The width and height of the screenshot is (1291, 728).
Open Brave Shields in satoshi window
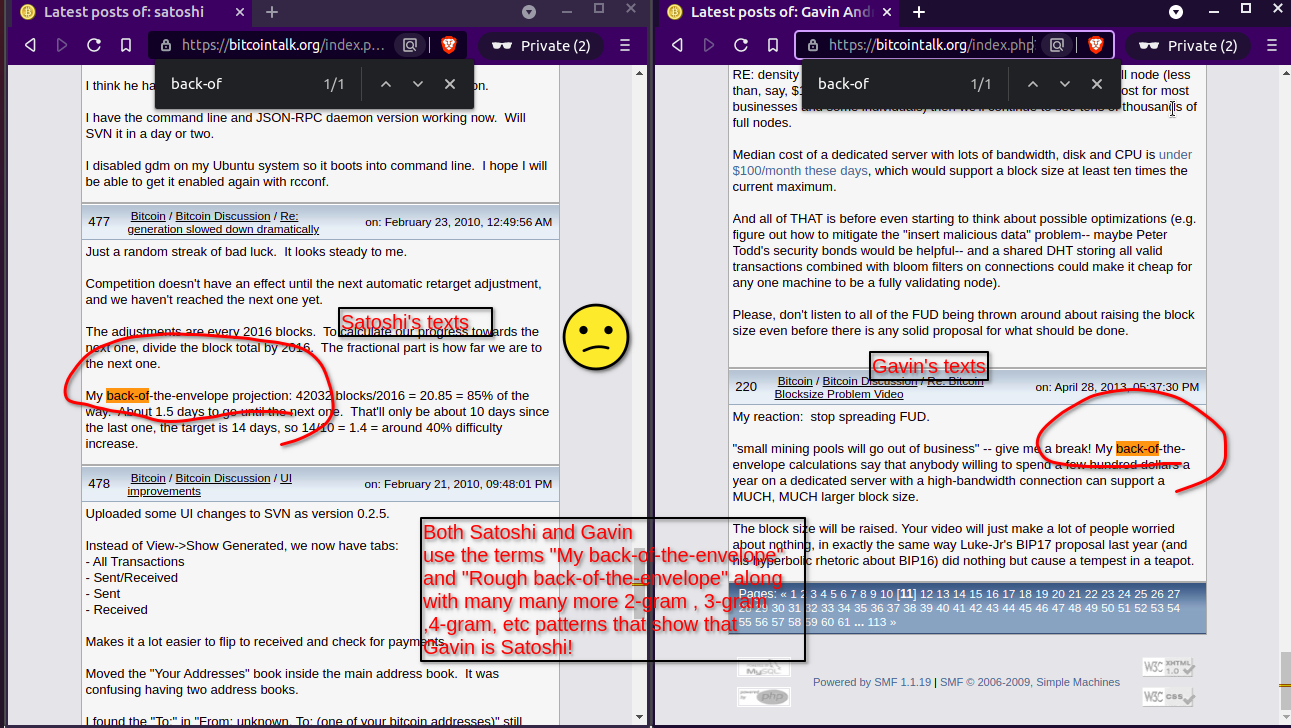pyautogui.click(x=449, y=45)
